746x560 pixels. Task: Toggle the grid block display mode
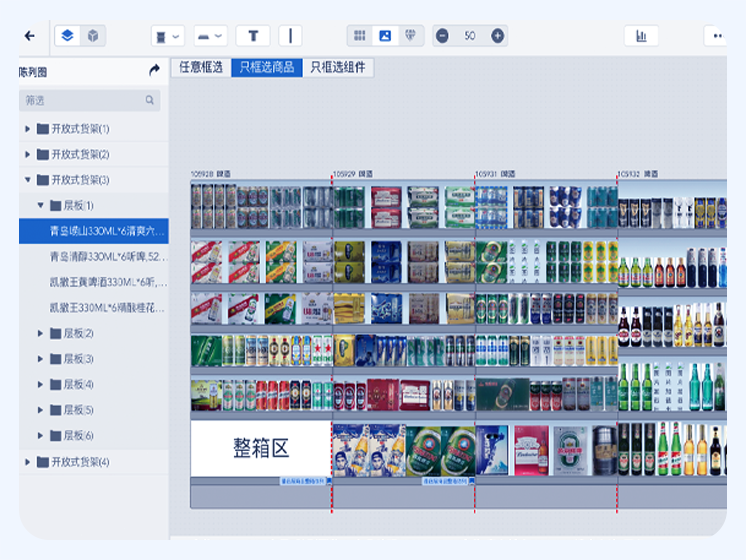coord(359,36)
